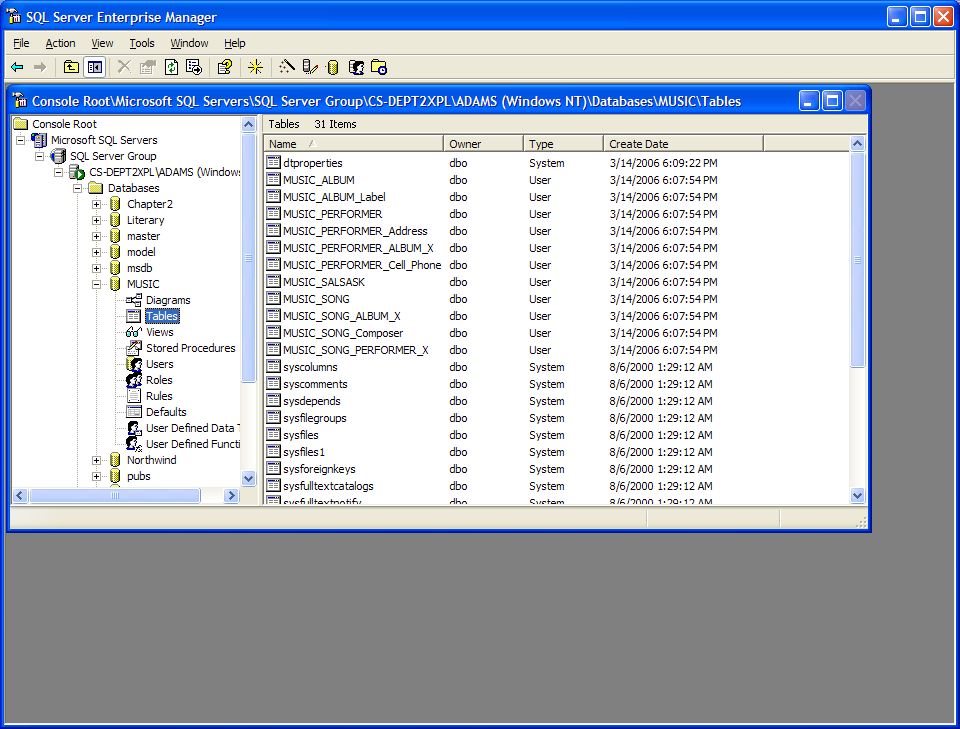Click the tree pane vertical scrollbar thumb
Image resolution: width=960 pixels, height=729 pixels.
[x=249, y=258]
